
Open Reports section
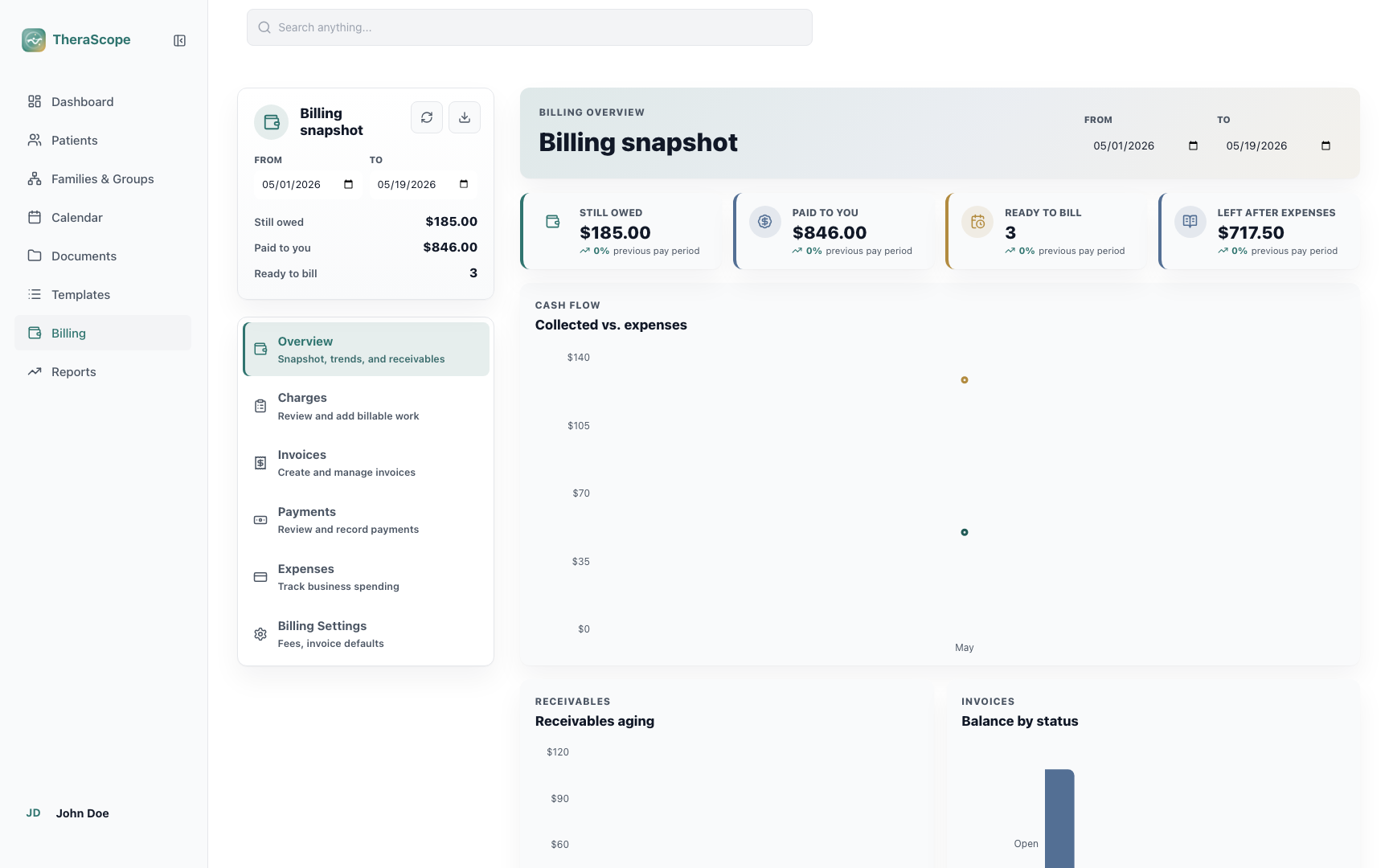click(103, 371)
